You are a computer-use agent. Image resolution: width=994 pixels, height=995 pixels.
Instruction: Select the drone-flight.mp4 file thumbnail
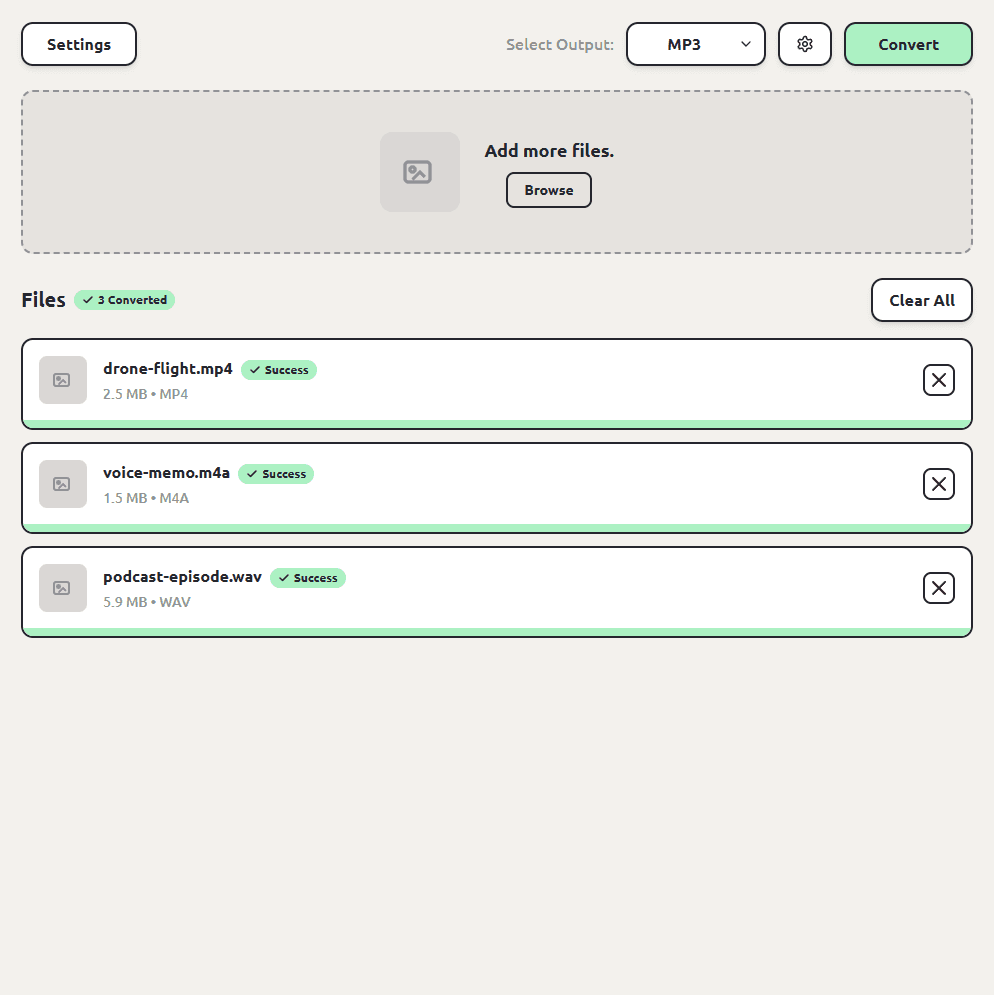click(63, 380)
